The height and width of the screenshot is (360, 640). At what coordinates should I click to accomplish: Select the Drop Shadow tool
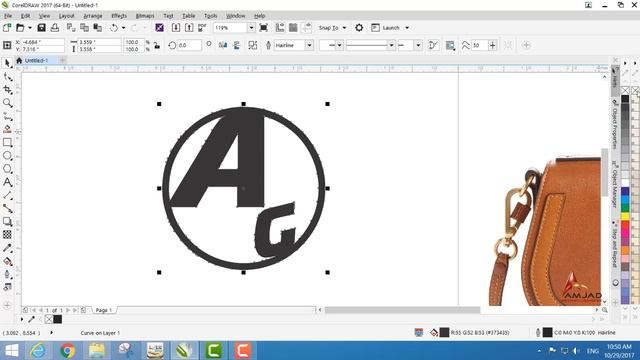click(7, 222)
